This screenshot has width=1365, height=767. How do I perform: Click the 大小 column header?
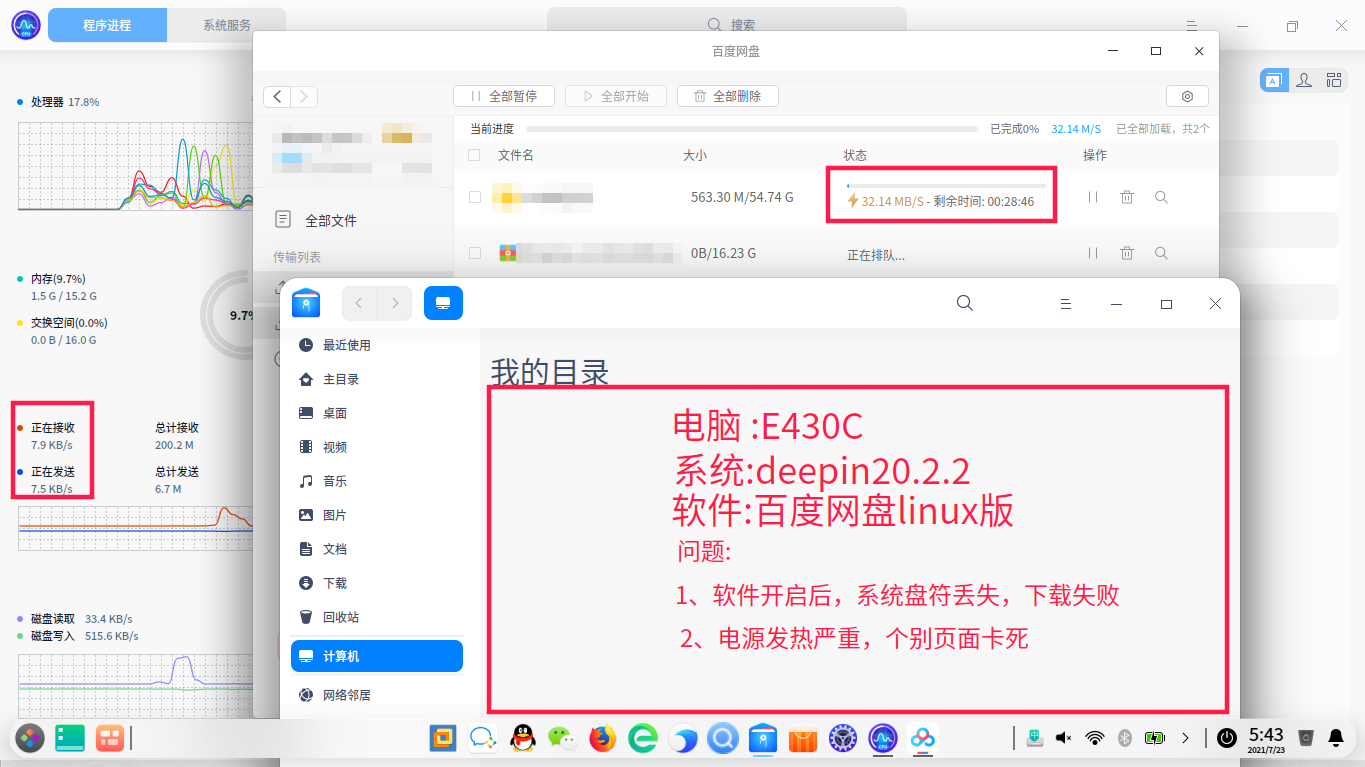coord(695,155)
